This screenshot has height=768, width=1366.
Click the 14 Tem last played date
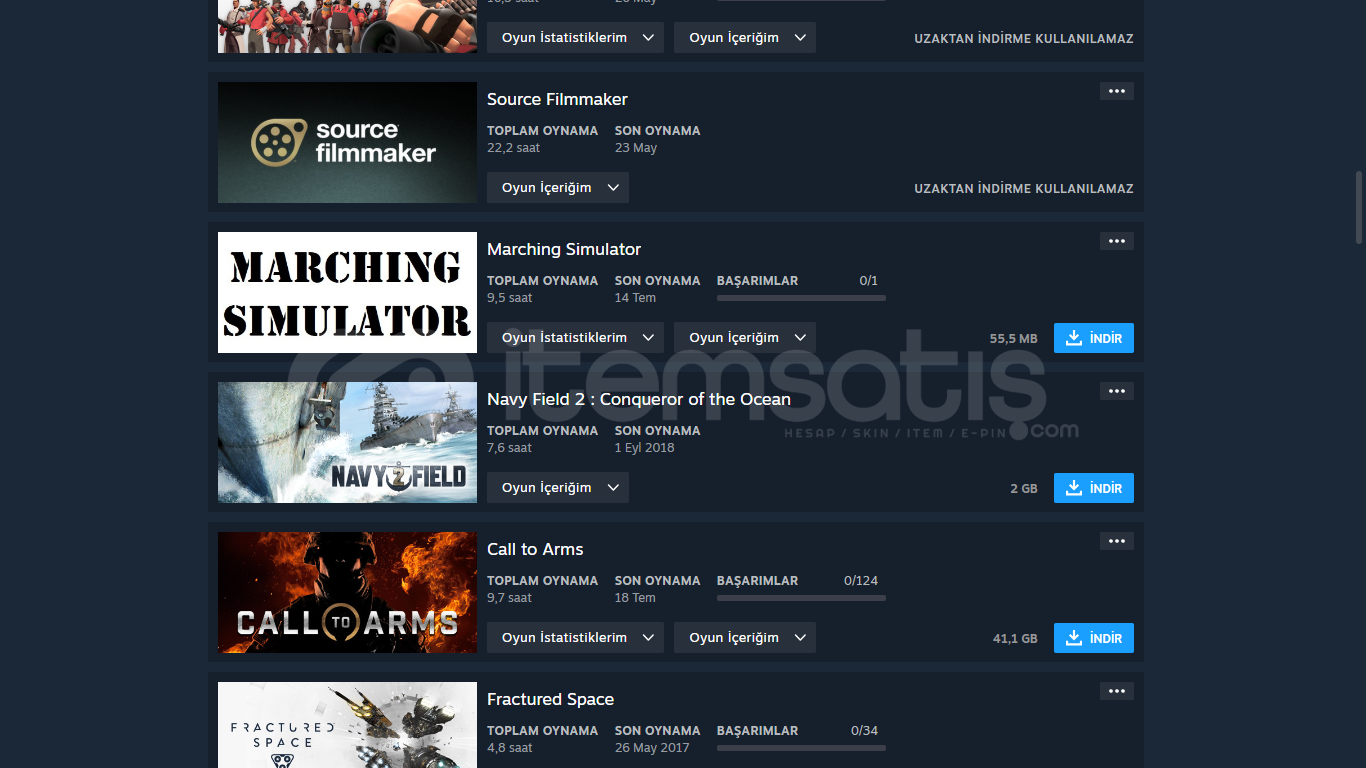click(x=635, y=298)
